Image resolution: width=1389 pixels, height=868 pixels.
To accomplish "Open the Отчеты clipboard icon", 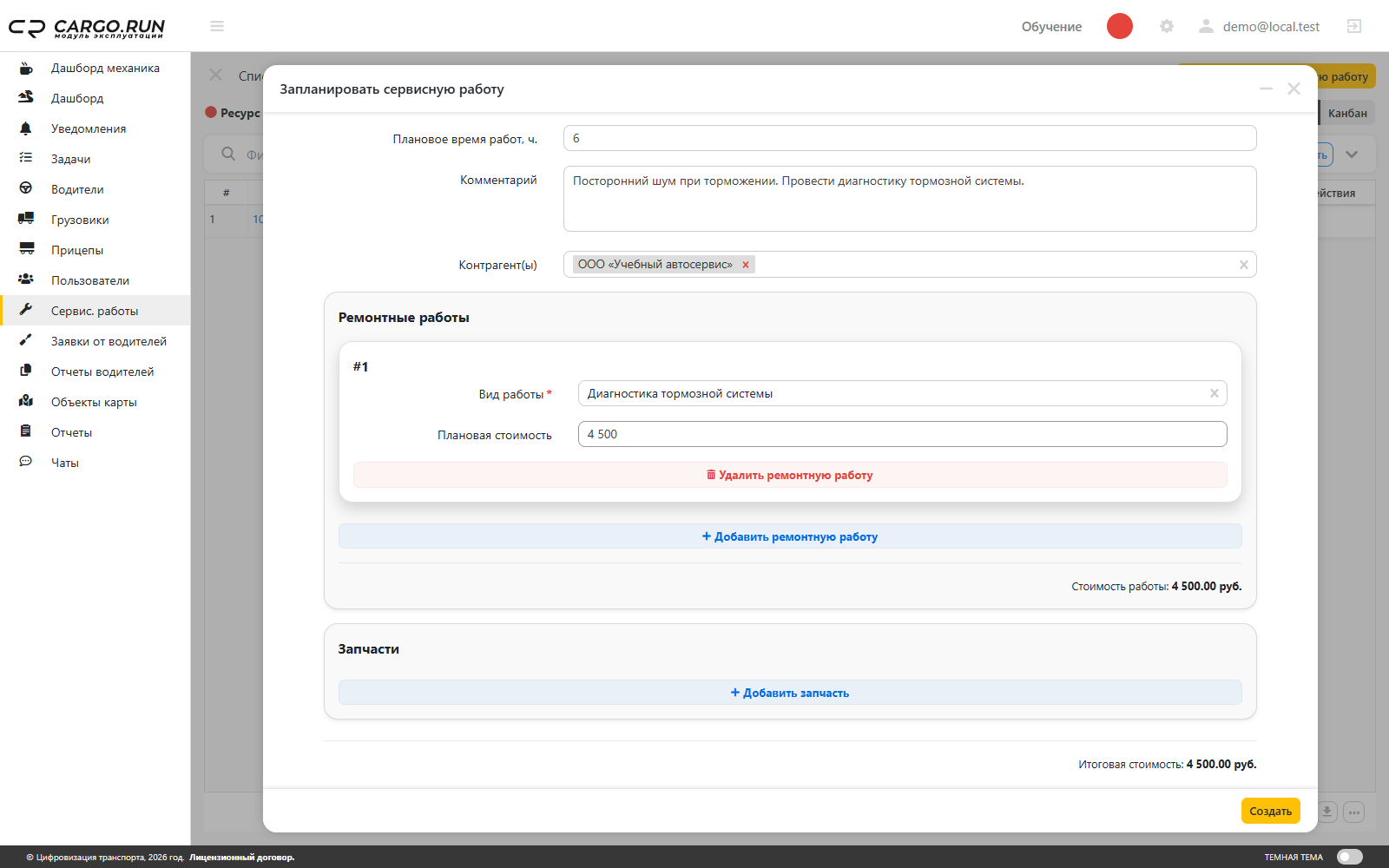I will [x=26, y=432].
